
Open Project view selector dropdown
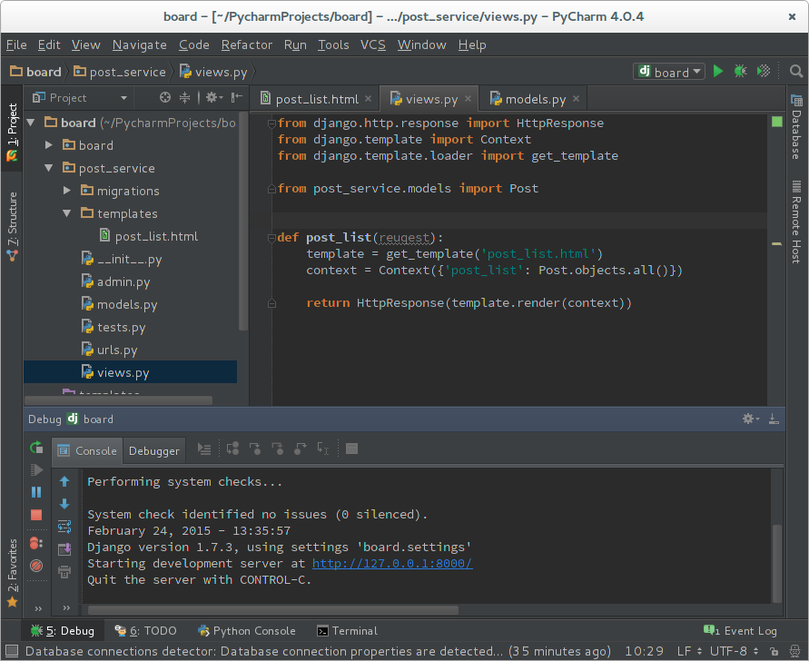(x=80, y=98)
